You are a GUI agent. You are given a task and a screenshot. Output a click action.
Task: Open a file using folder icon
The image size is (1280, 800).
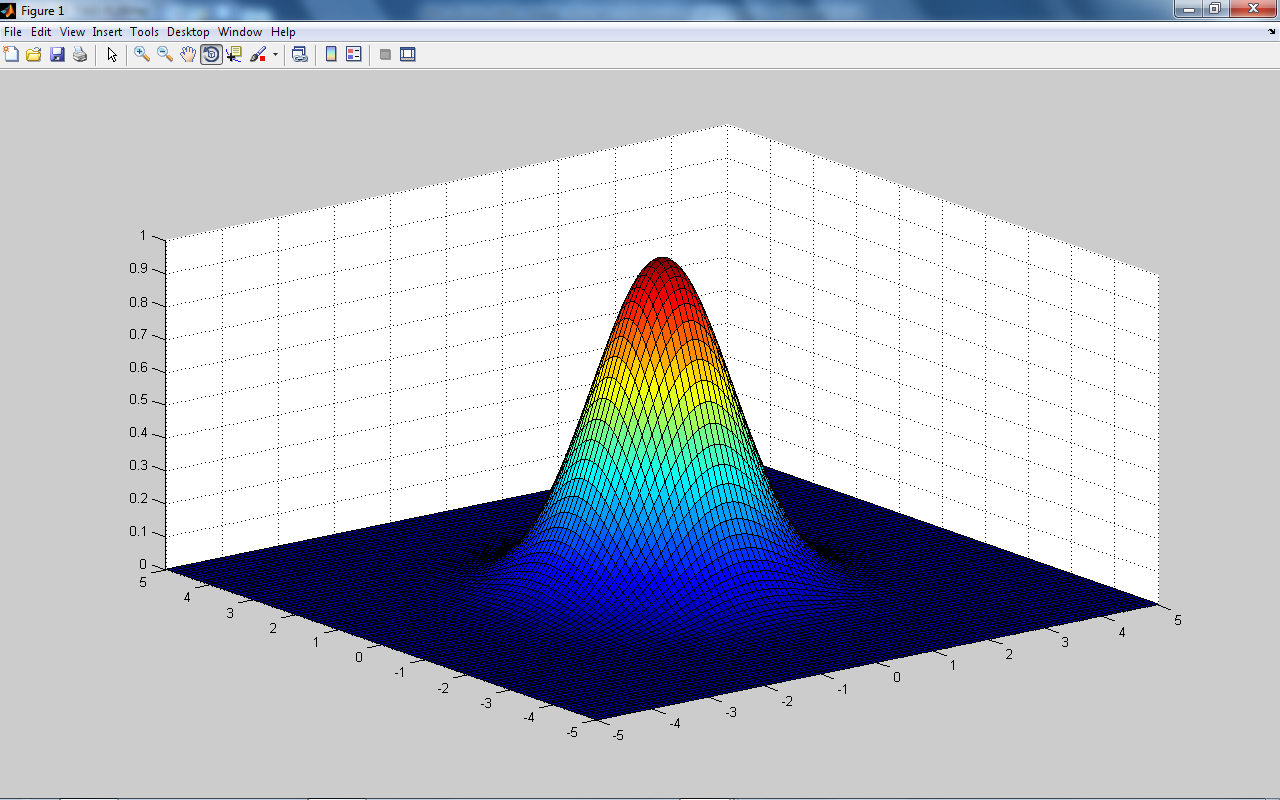tap(34, 54)
